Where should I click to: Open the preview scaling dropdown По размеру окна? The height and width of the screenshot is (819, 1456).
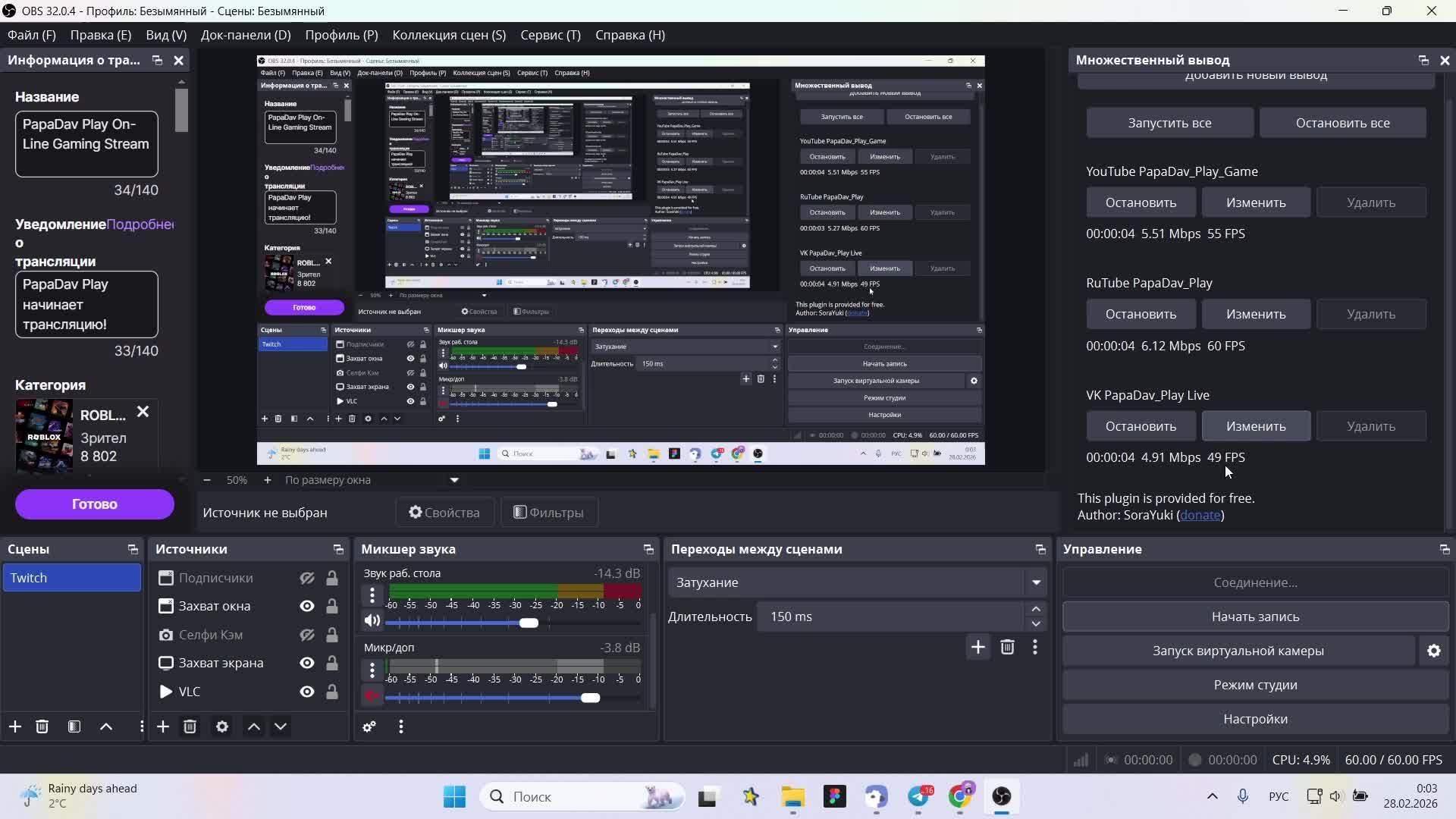[x=454, y=480]
